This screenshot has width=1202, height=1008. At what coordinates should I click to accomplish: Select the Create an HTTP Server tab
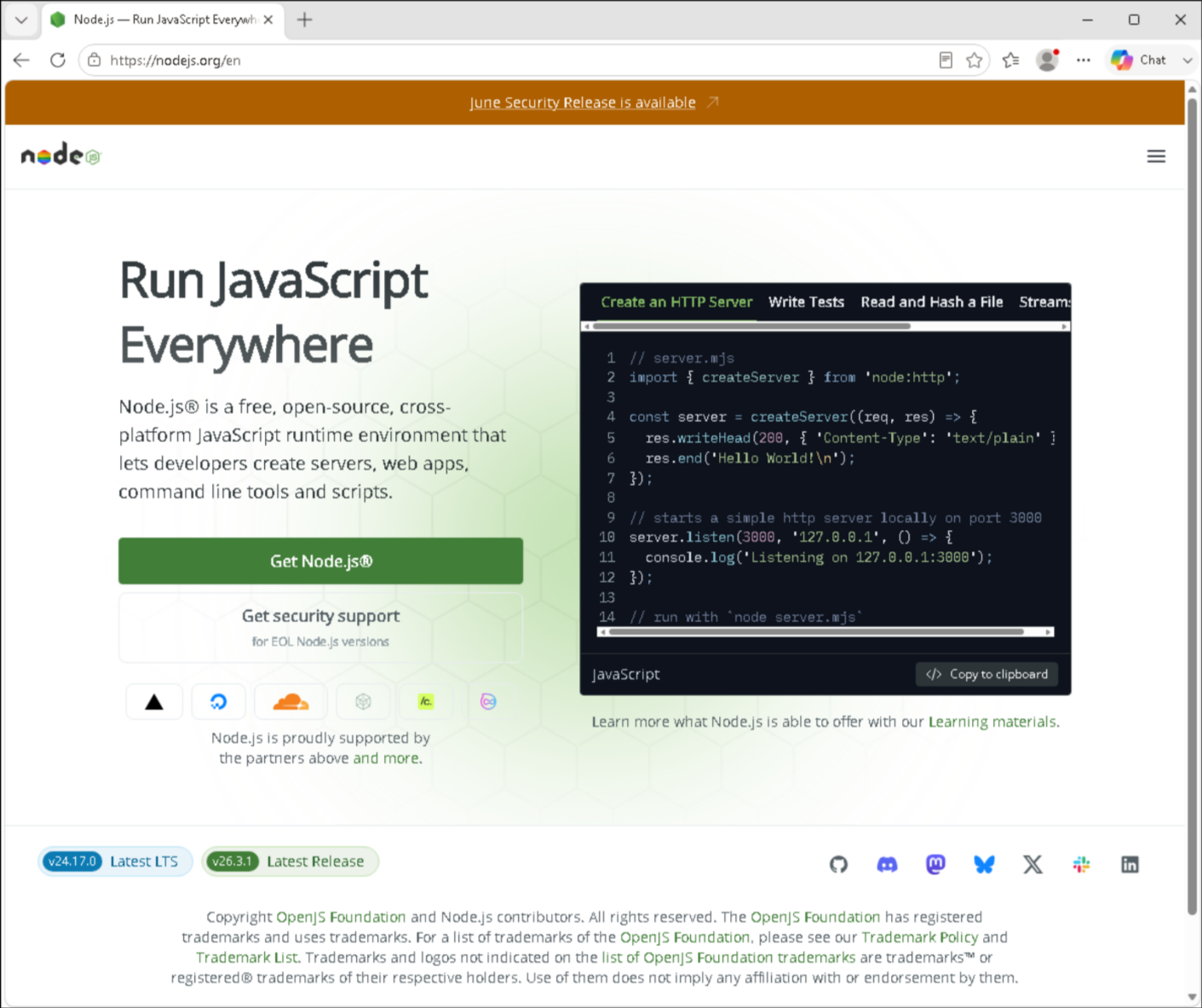tap(676, 302)
